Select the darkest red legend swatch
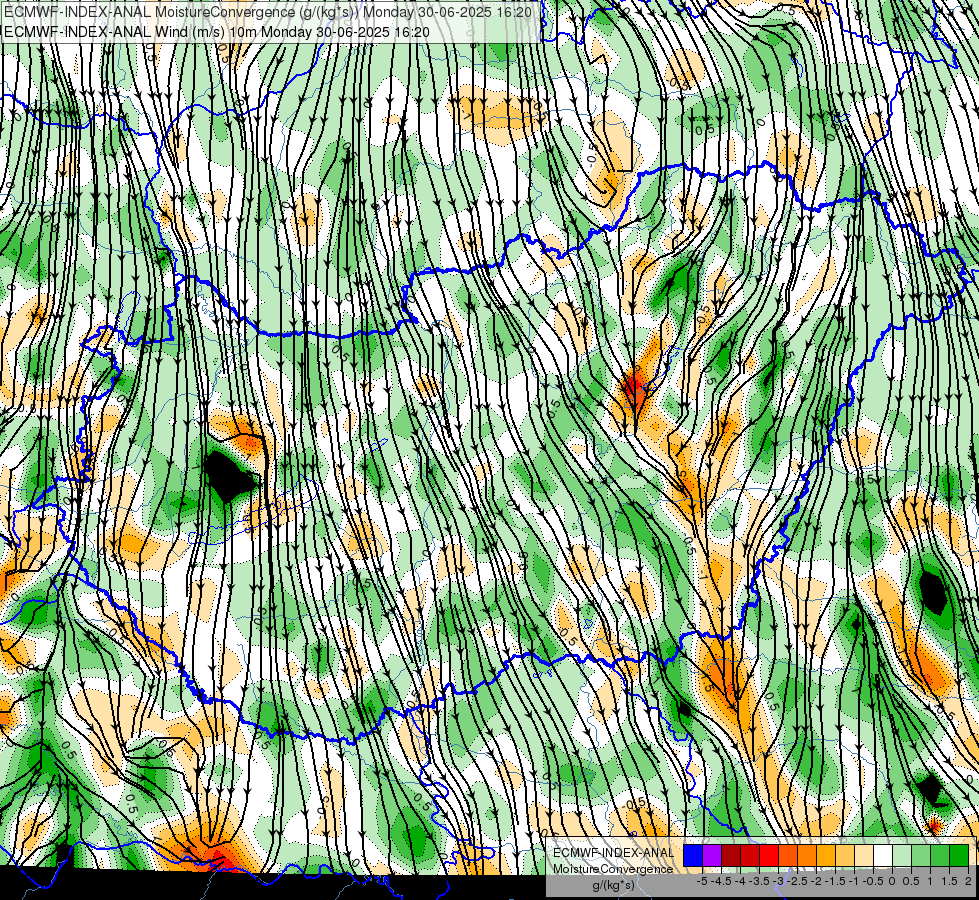Image resolution: width=979 pixels, height=900 pixels. pyautogui.click(x=731, y=855)
